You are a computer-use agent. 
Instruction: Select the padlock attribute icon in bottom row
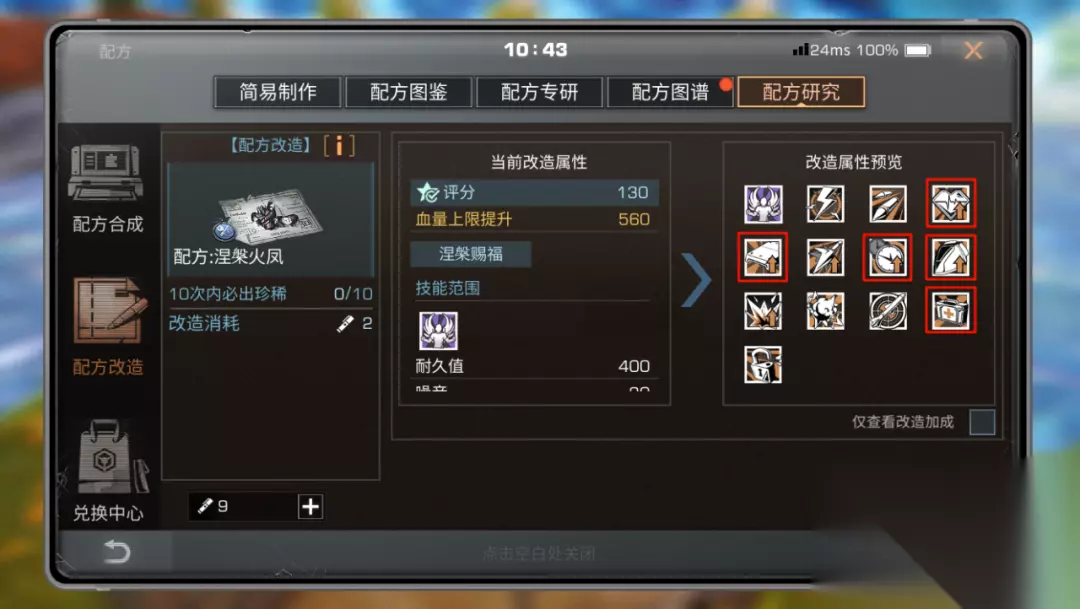[762, 364]
